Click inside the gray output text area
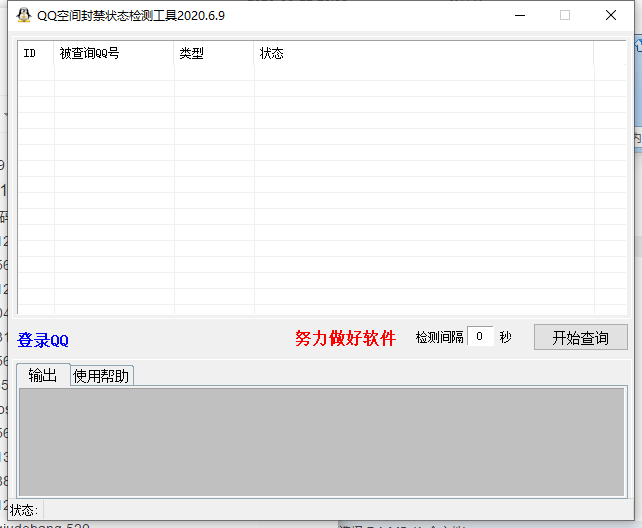 321,442
